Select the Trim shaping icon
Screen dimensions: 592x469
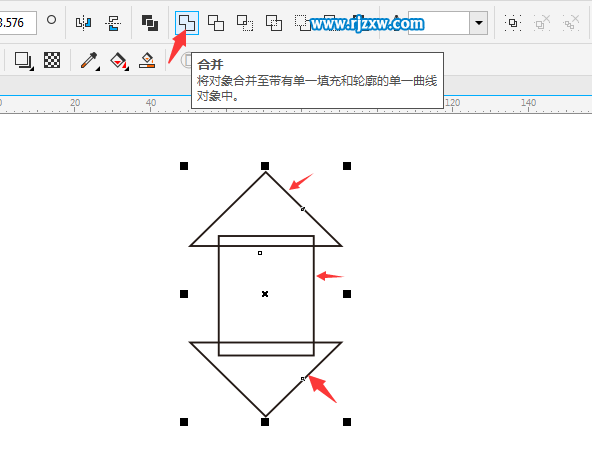click(x=216, y=23)
